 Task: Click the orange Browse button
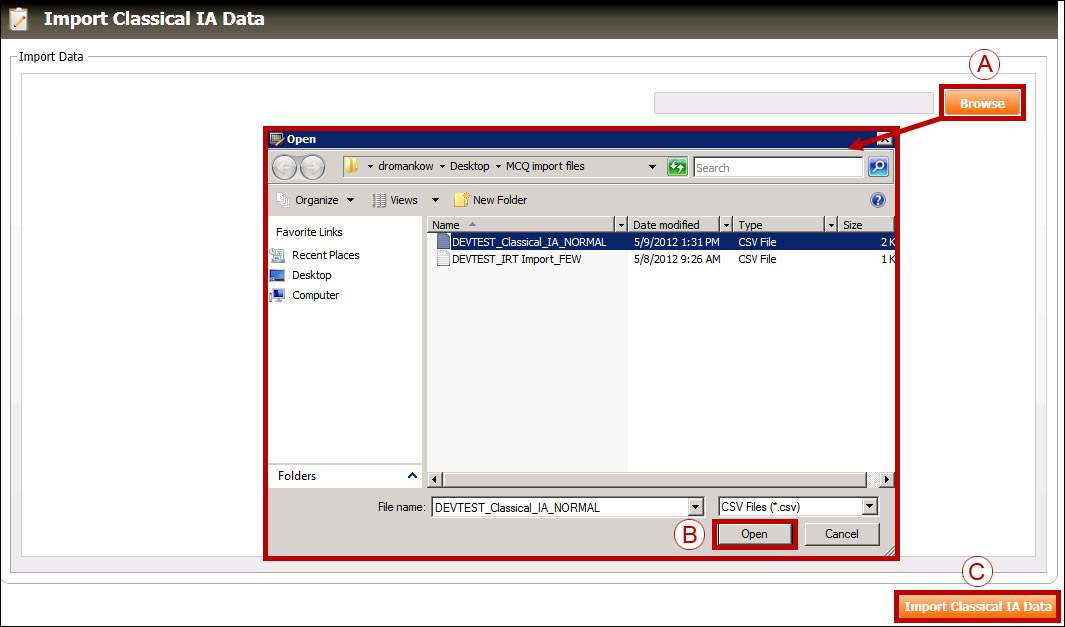click(982, 103)
